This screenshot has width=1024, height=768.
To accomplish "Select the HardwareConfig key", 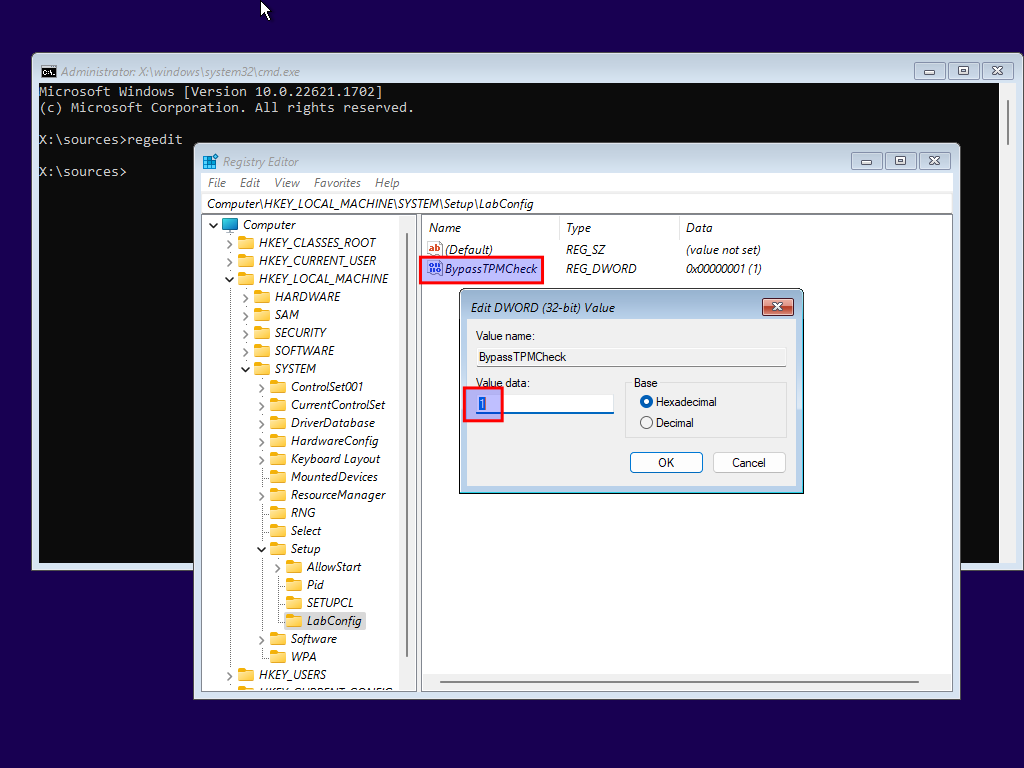I will pos(334,441).
